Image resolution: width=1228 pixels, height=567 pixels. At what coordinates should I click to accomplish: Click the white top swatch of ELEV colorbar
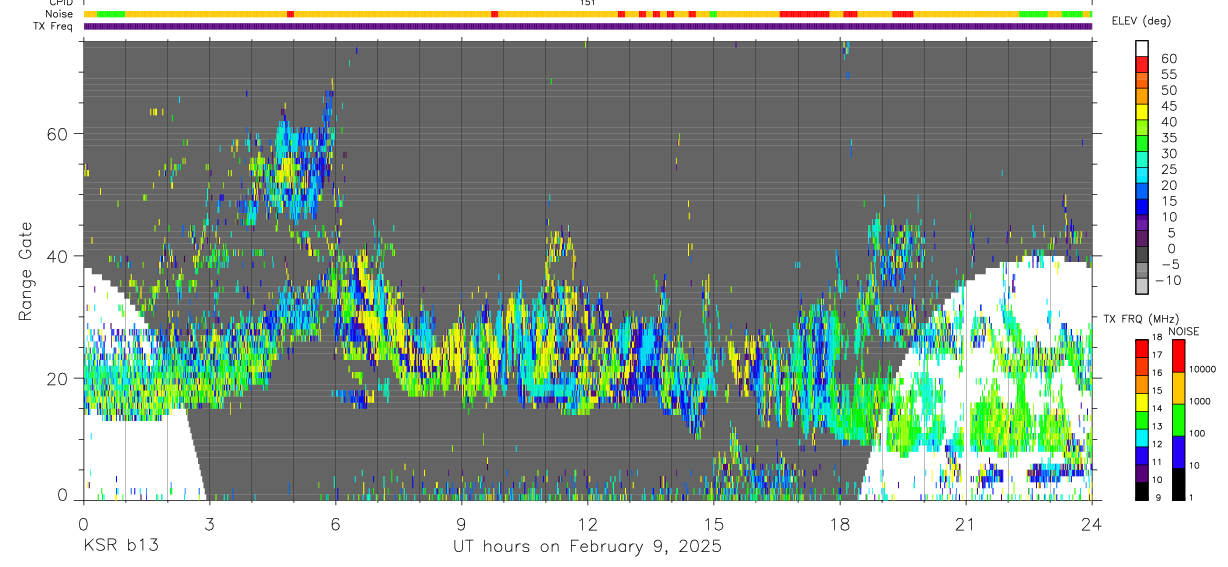(1142, 48)
